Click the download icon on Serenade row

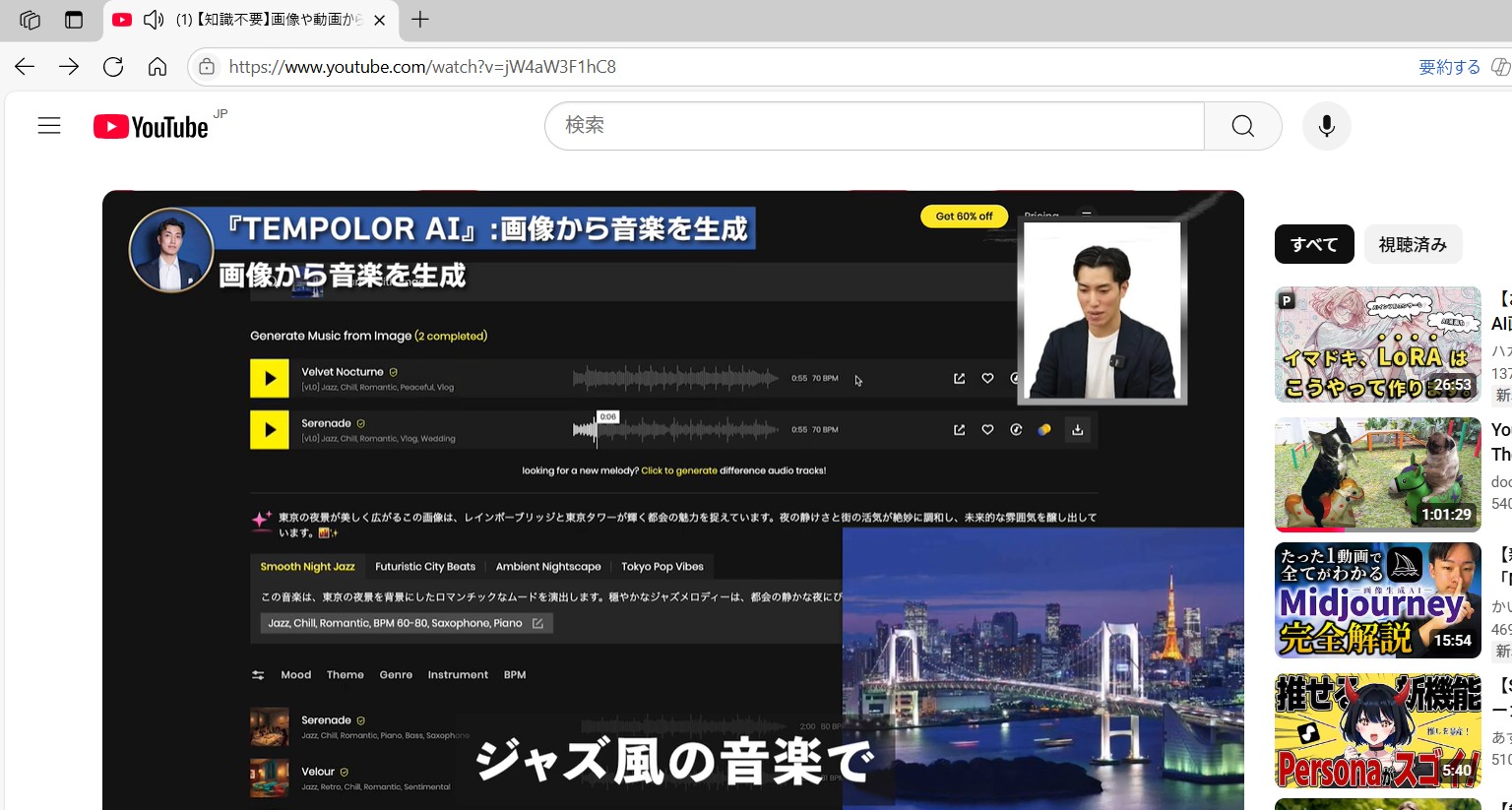click(1078, 429)
